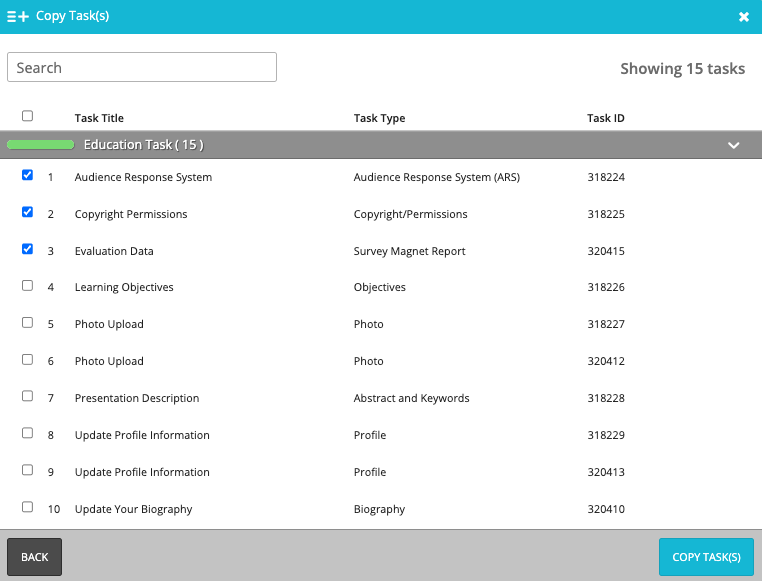Click the Objectives task type
The image size is (762, 581).
pyautogui.click(x=380, y=287)
